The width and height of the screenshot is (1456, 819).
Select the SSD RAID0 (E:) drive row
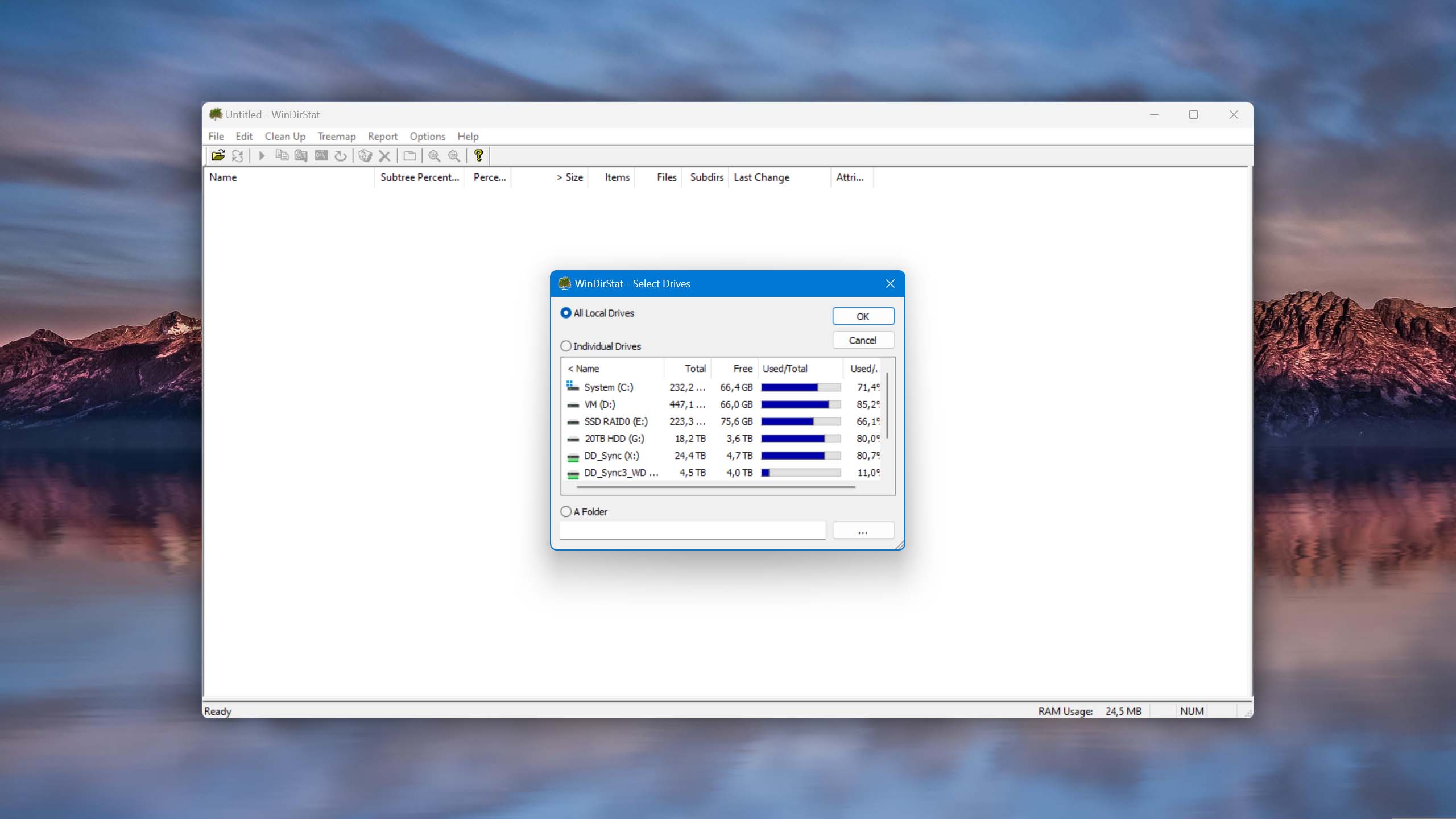click(721, 421)
